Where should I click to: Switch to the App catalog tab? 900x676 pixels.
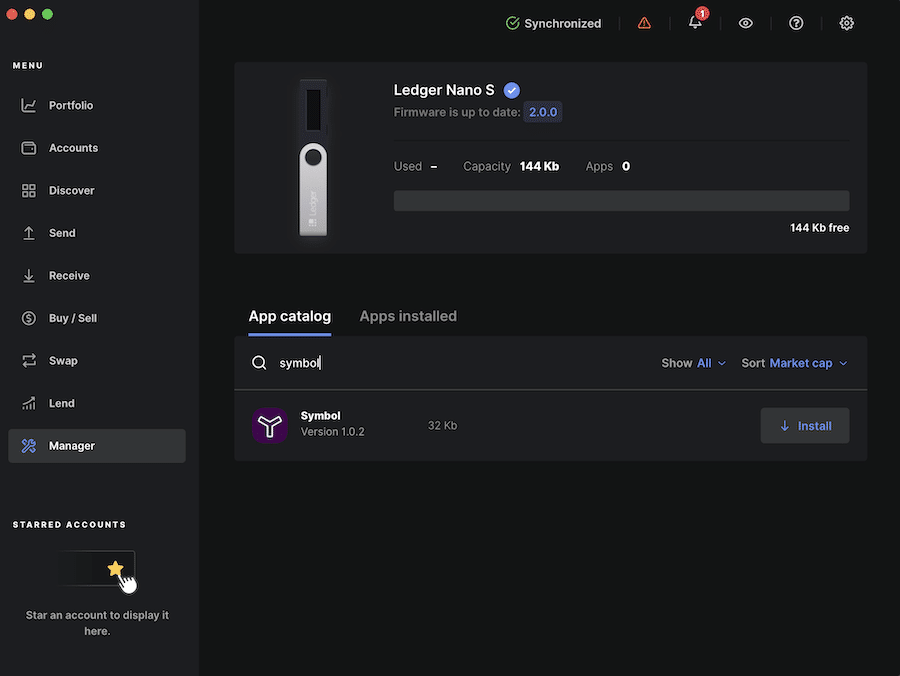coord(290,316)
